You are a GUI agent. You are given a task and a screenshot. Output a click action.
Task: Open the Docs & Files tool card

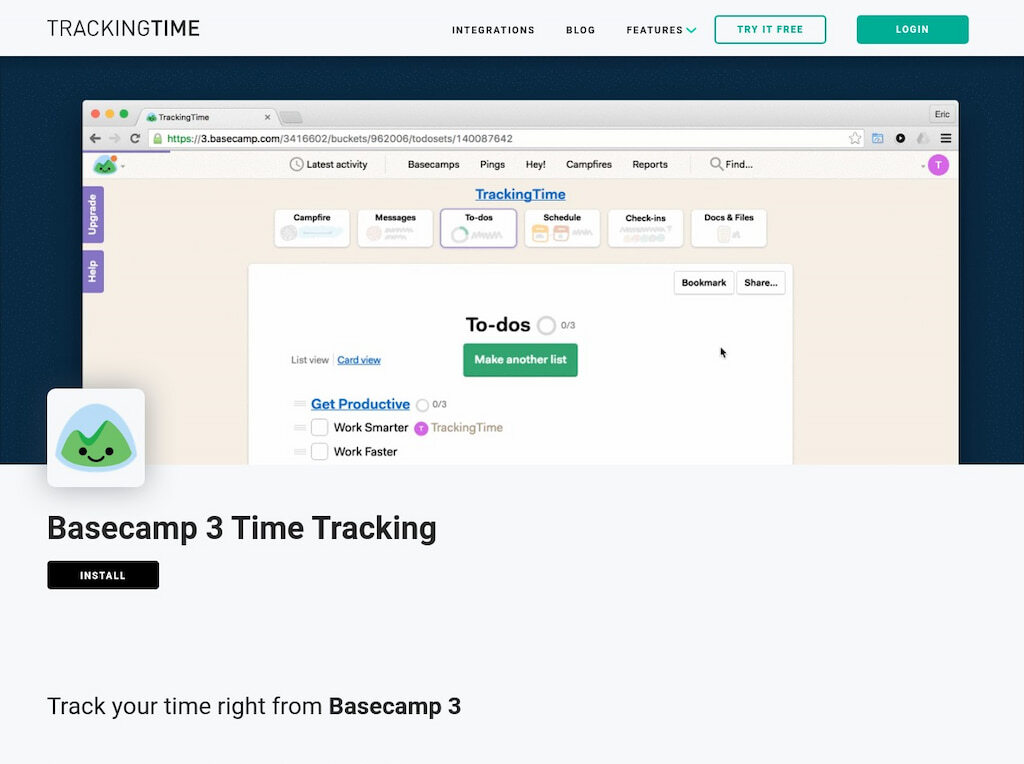click(729, 228)
